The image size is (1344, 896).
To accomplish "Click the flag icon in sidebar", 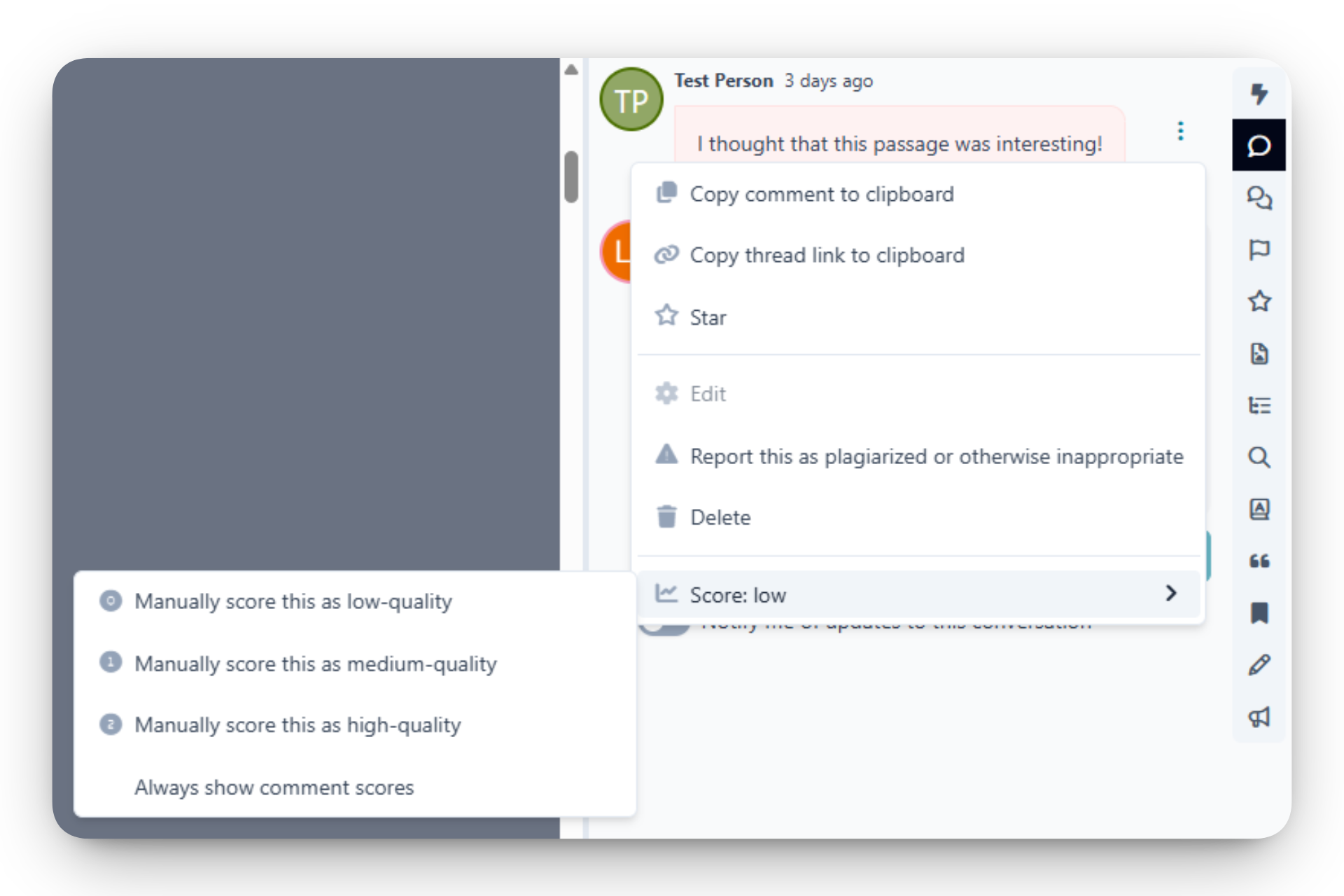I will coord(1259,250).
